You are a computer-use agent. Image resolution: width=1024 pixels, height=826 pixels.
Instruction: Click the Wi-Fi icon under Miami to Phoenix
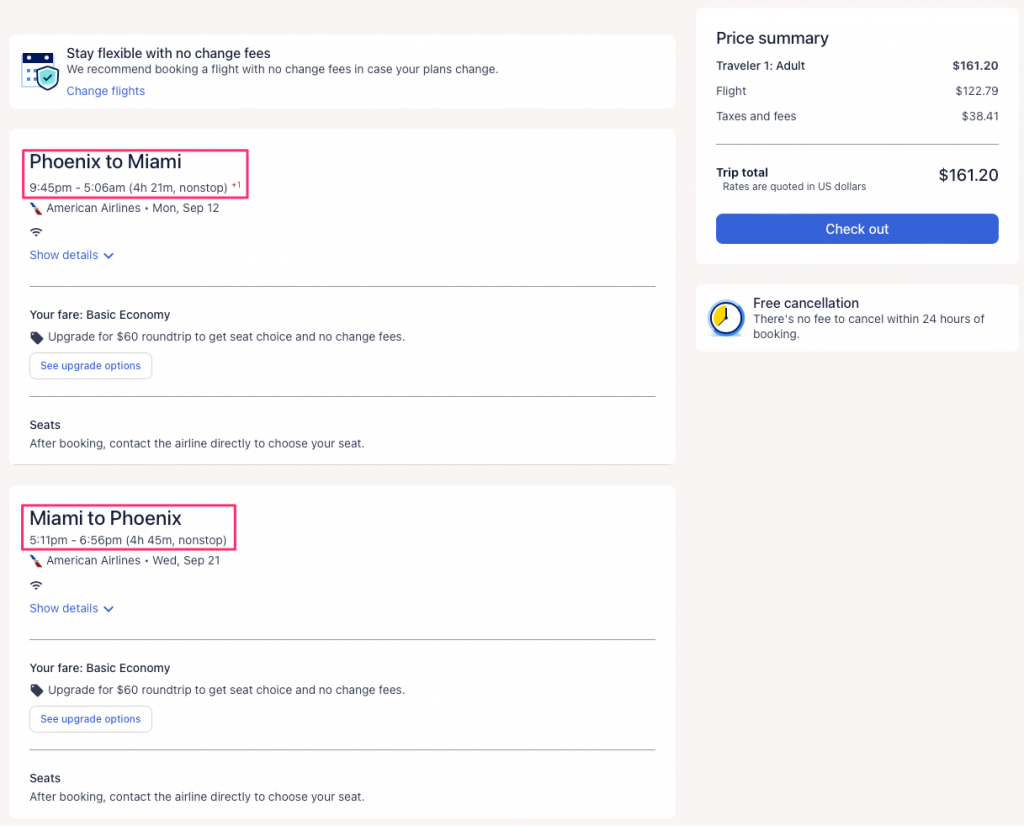pos(36,585)
